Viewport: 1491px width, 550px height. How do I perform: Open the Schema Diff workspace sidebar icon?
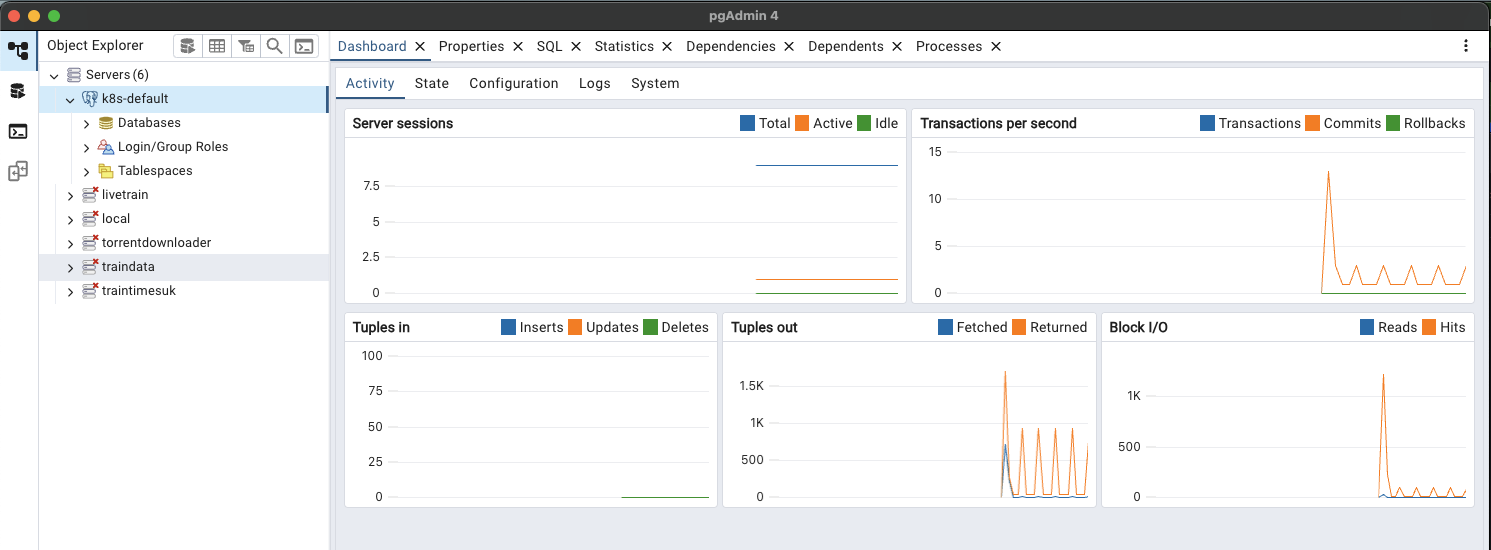point(18,171)
